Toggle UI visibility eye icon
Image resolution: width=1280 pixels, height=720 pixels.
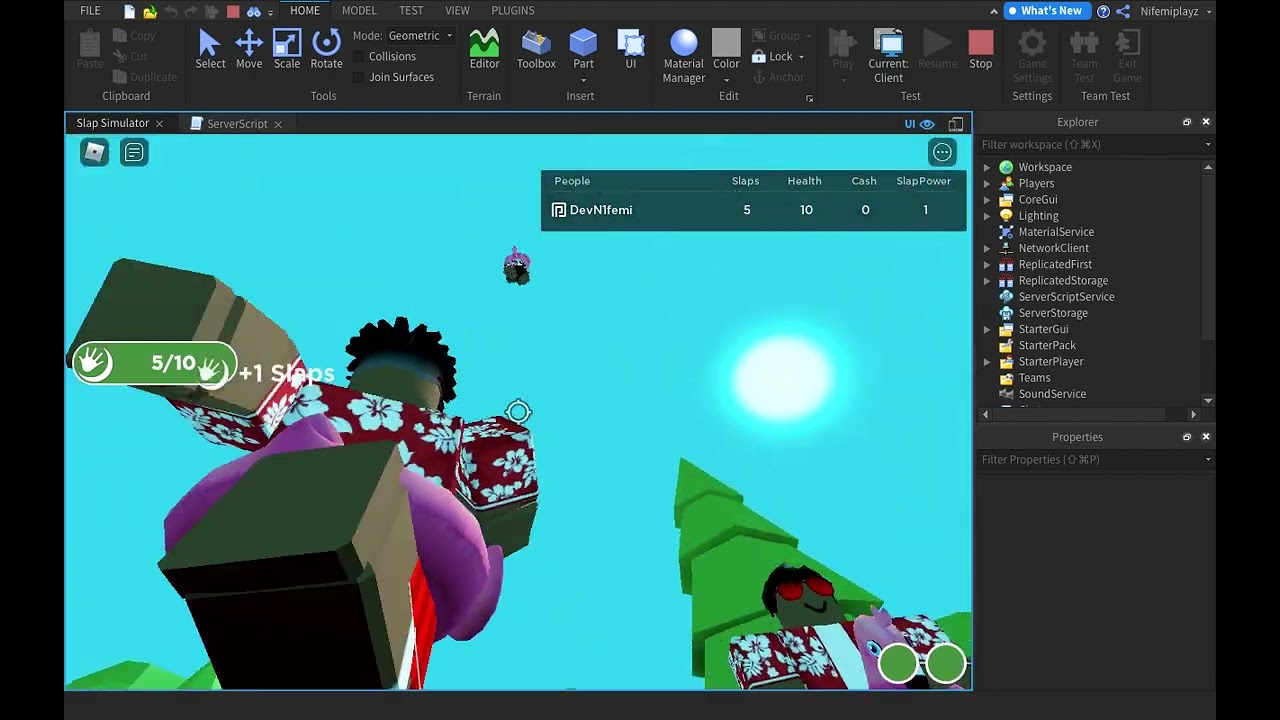pyautogui.click(x=927, y=124)
